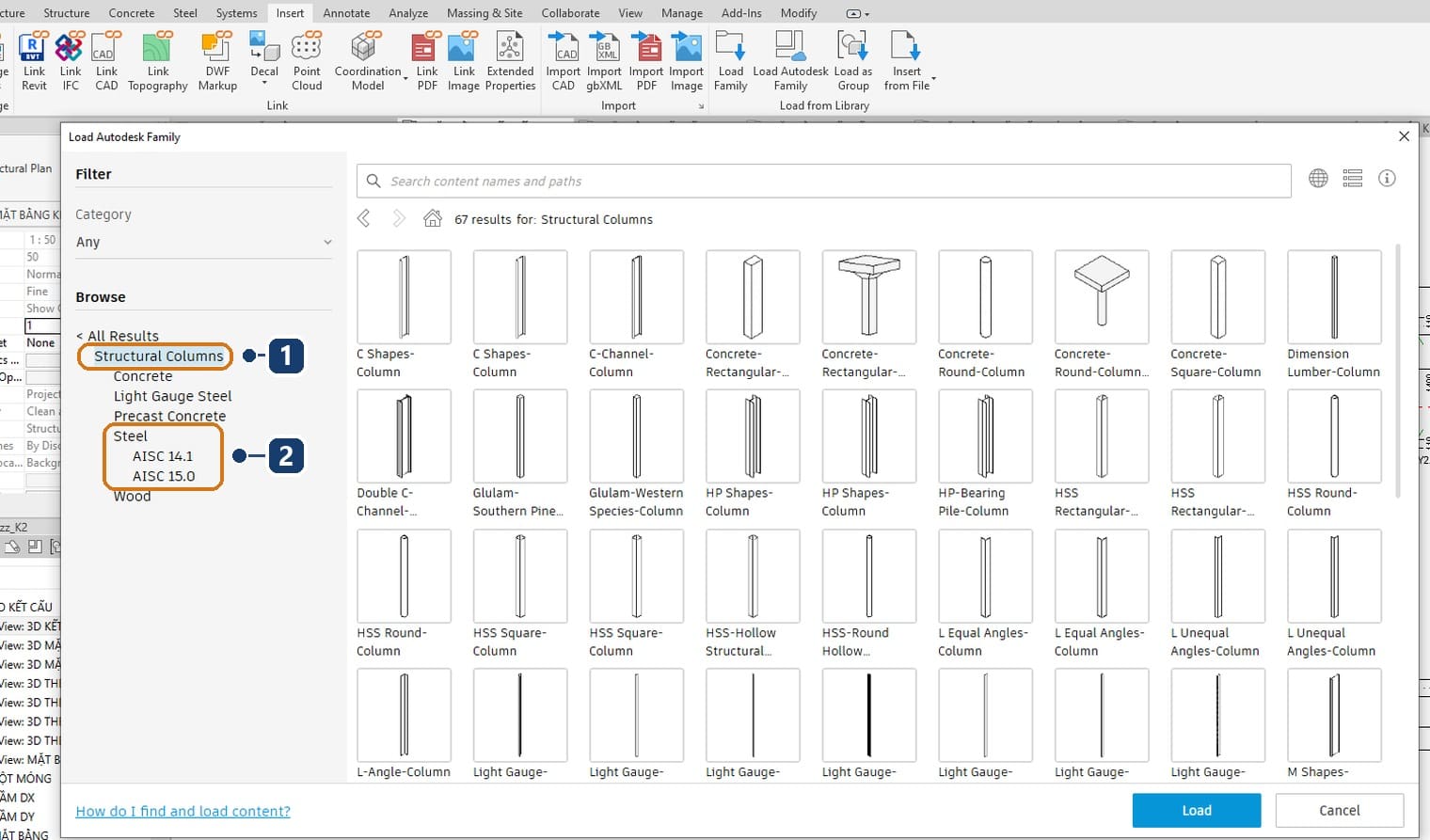Click the home icon in dialog
Screen dimensions: 1430x840
pos(433,218)
